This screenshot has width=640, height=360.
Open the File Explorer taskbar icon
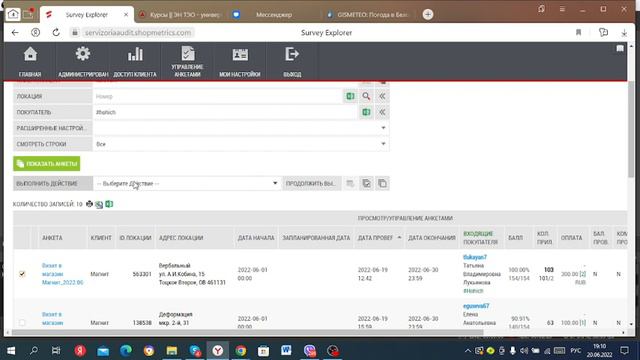click(x=172, y=350)
